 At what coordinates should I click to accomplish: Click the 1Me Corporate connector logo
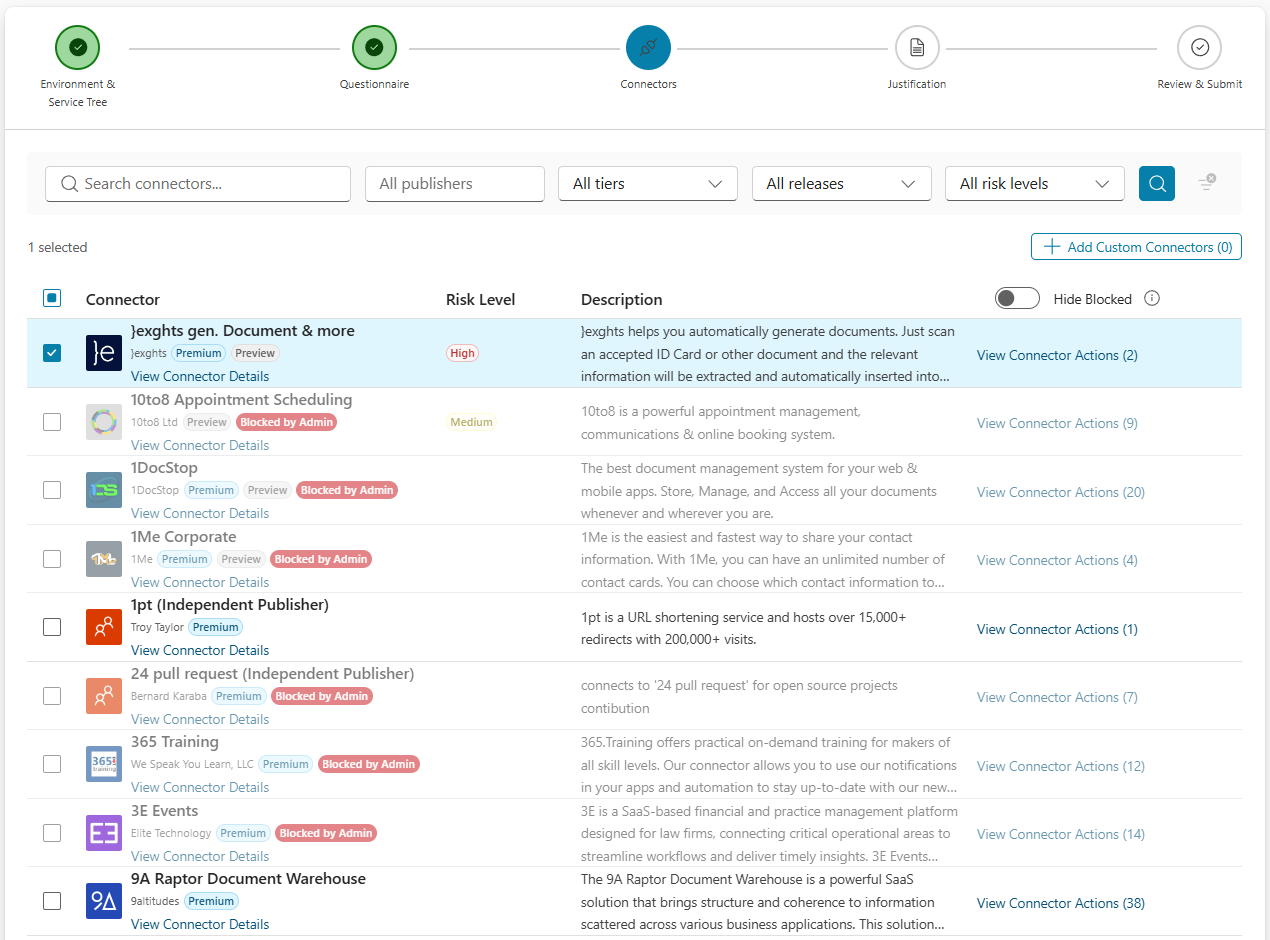click(104, 559)
